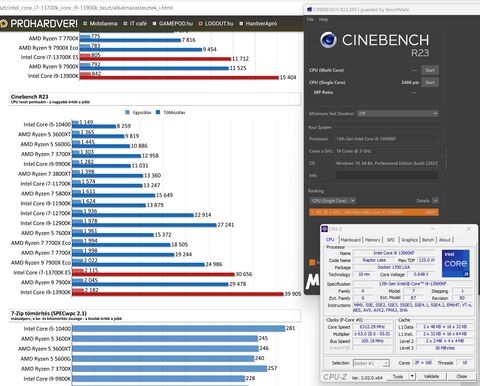
Task: Open the Minimum Test Duration dropdown
Action: 397,113
